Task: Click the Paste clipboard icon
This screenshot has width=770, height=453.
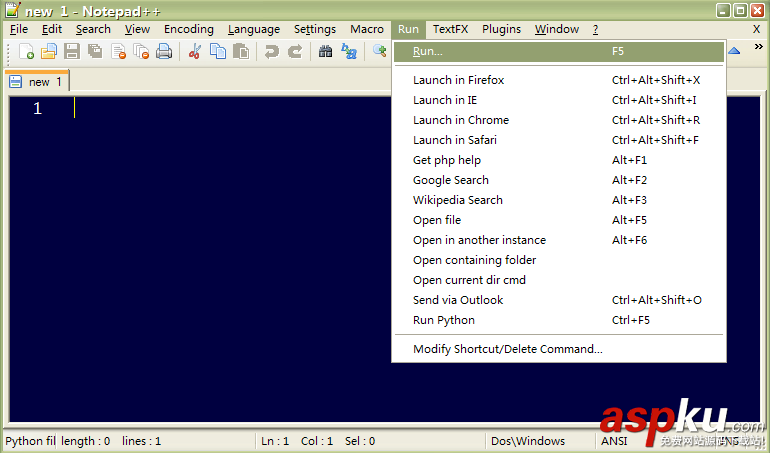Action: (241, 51)
